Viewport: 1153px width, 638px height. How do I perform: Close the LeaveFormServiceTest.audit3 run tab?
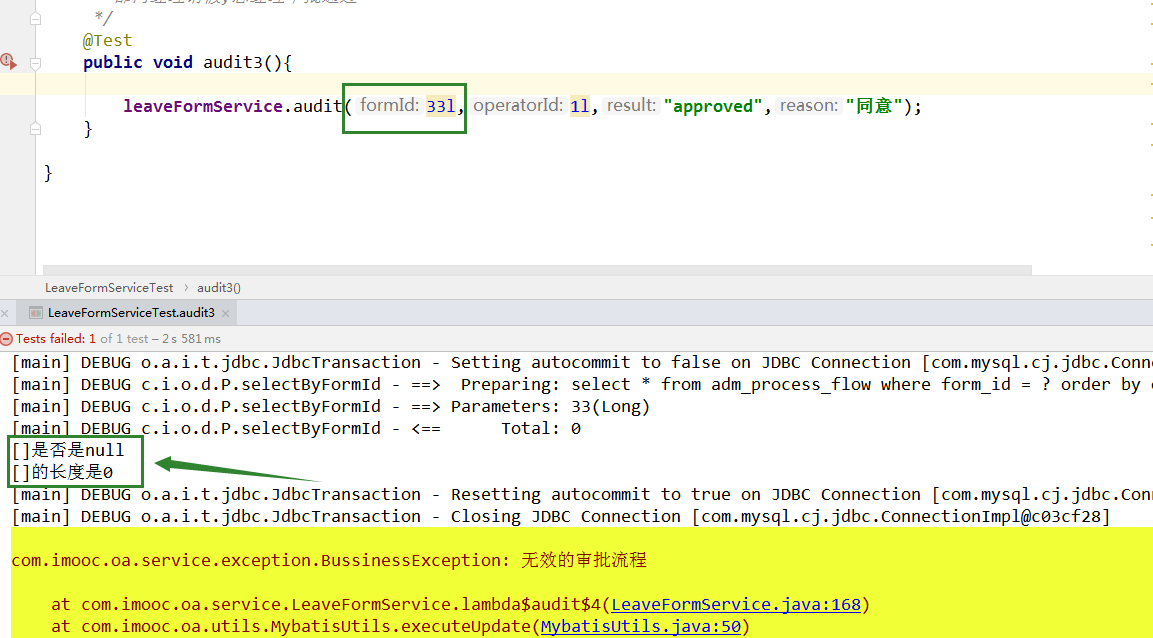click(x=226, y=314)
